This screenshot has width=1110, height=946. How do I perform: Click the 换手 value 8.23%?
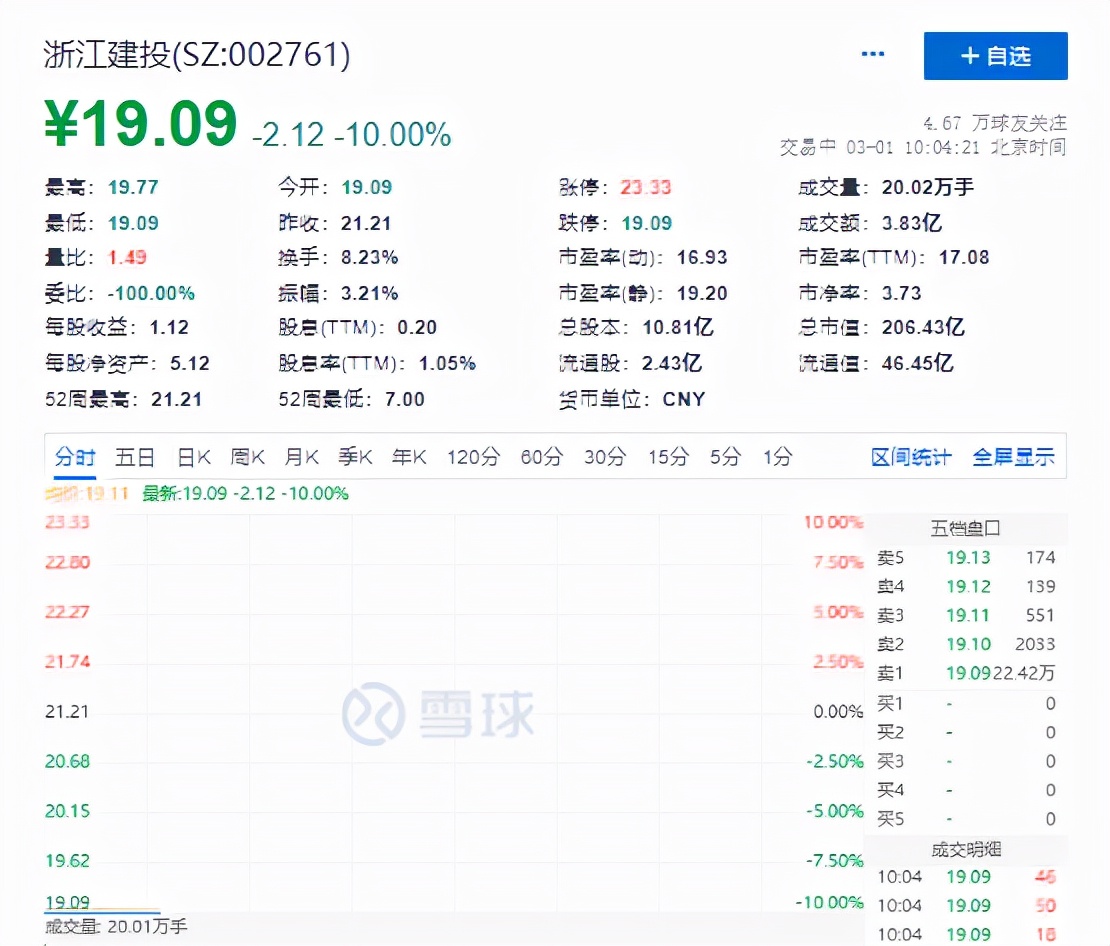click(x=370, y=258)
